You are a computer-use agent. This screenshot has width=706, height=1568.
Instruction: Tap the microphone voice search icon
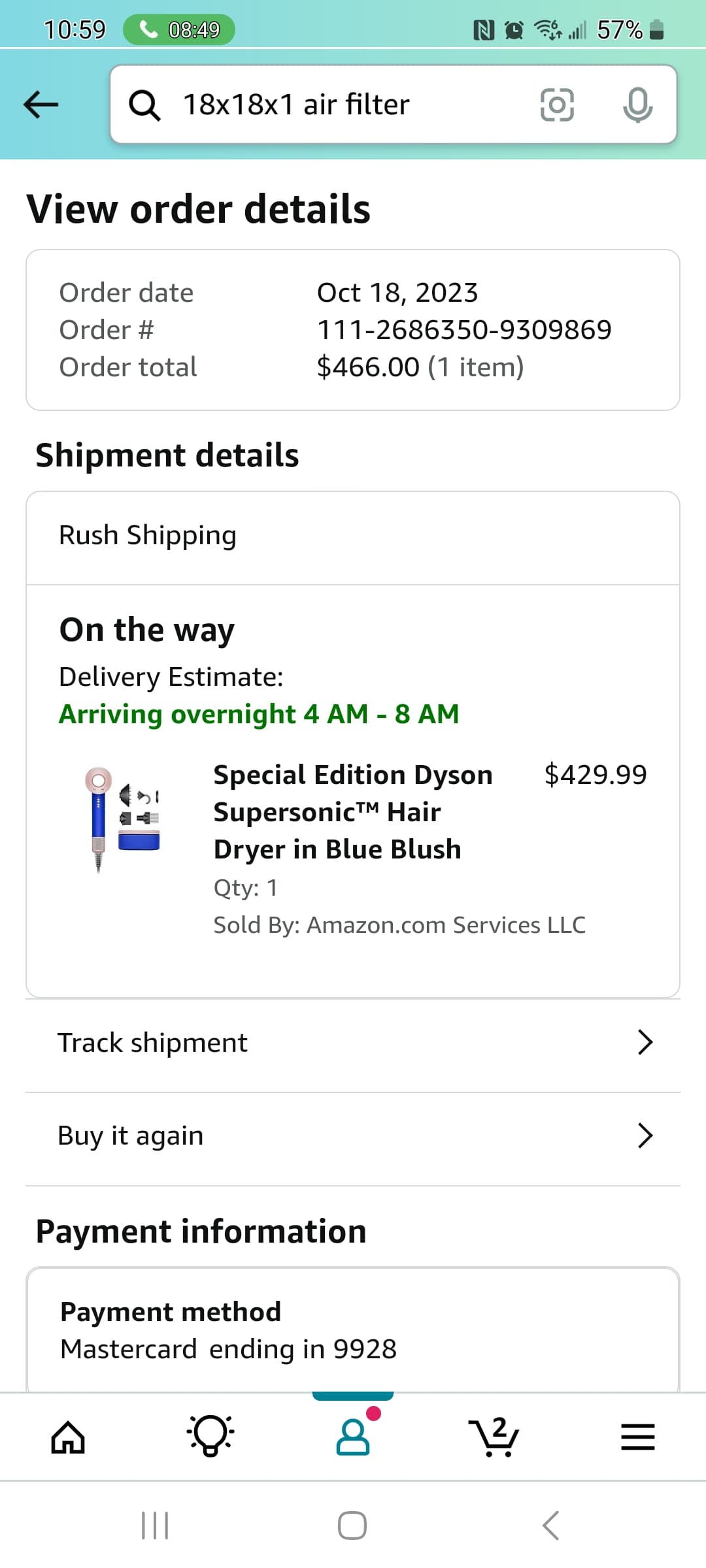pyautogui.click(x=637, y=105)
